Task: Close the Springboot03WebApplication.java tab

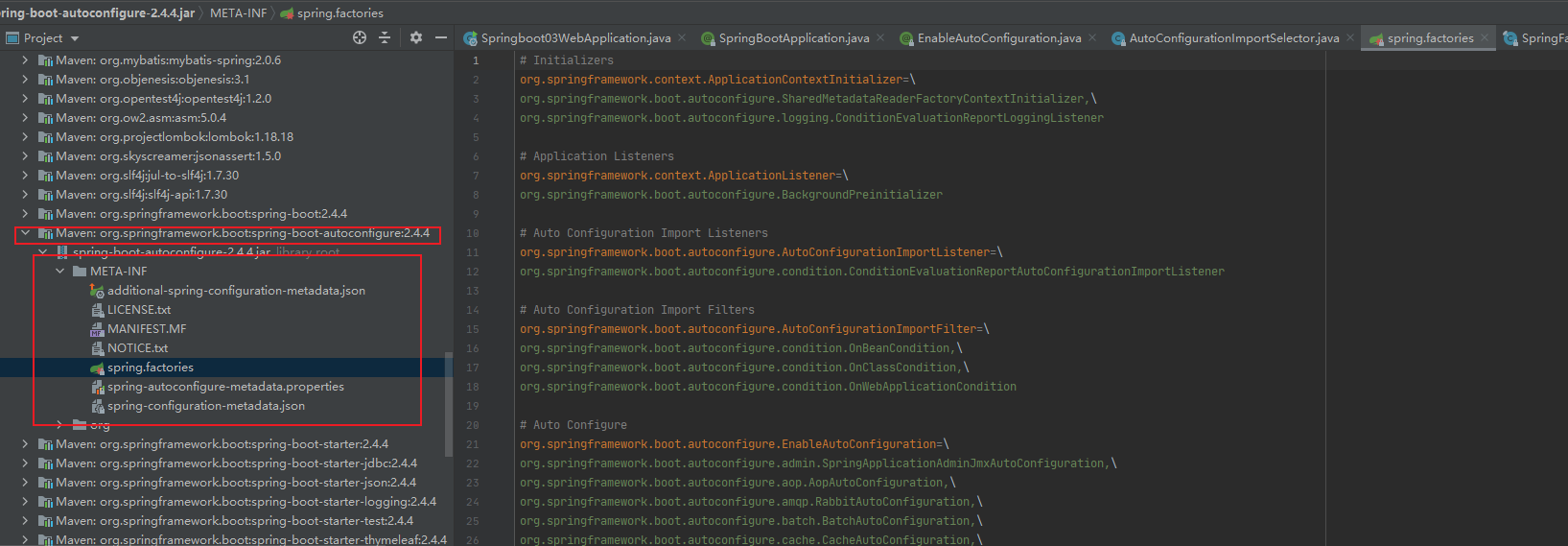Action: pyautogui.click(x=682, y=37)
